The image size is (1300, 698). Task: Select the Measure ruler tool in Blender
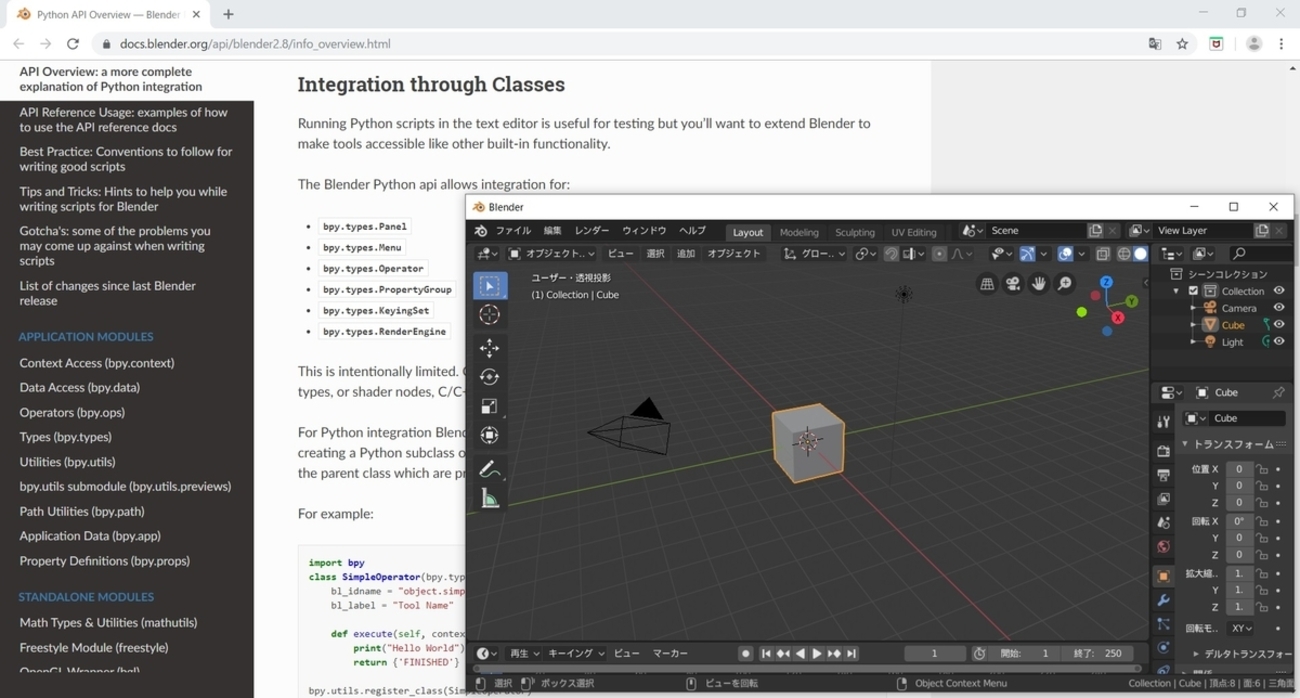point(490,498)
